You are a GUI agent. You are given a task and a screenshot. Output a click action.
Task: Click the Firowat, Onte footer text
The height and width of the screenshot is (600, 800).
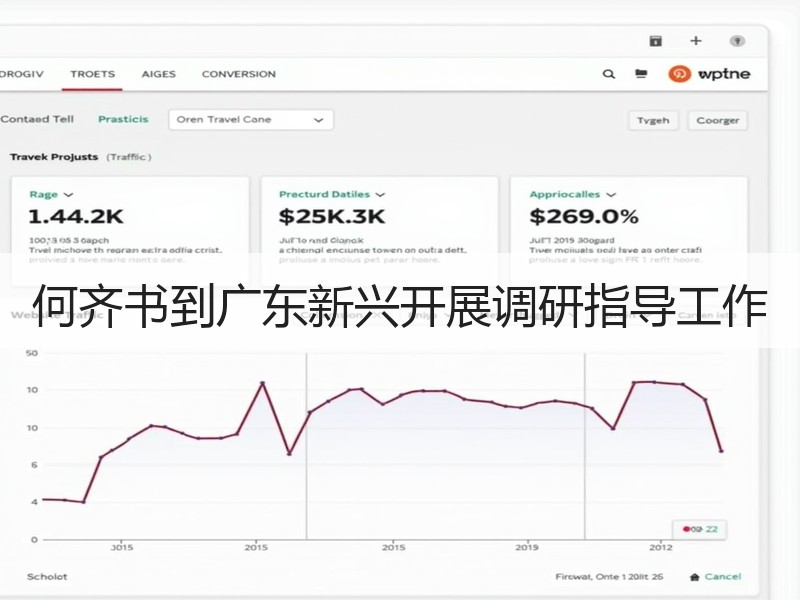click(609, 577)
